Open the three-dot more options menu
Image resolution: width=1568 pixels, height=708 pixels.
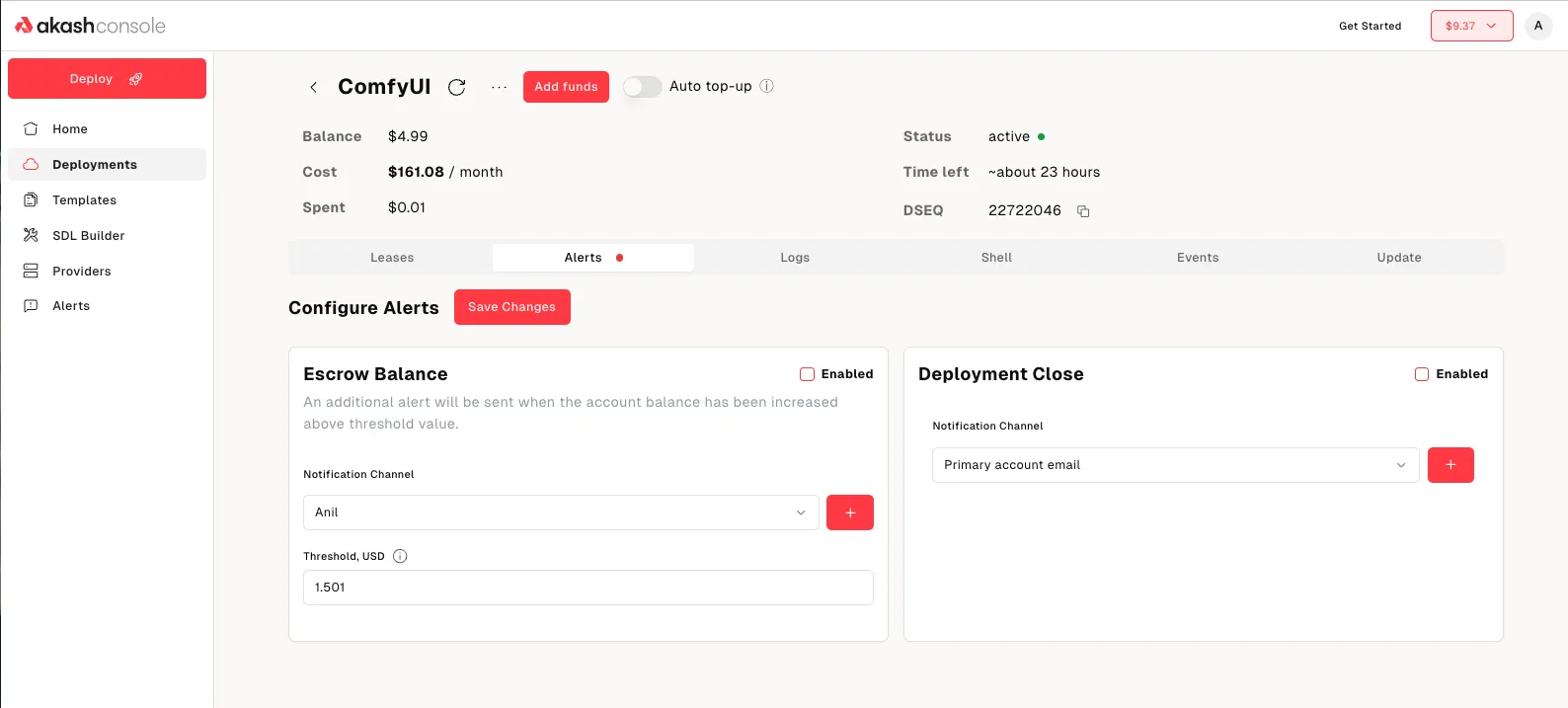(499, 87)
